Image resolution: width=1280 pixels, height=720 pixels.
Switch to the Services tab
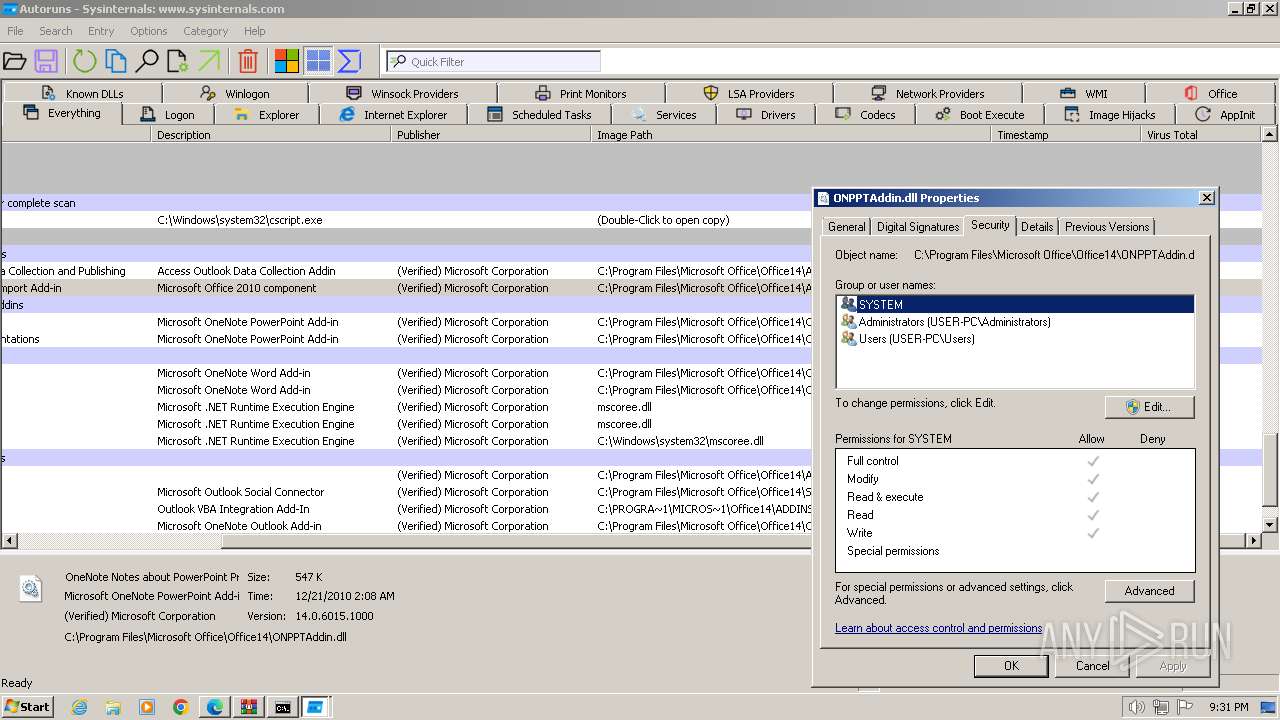[x=664, y=115]
